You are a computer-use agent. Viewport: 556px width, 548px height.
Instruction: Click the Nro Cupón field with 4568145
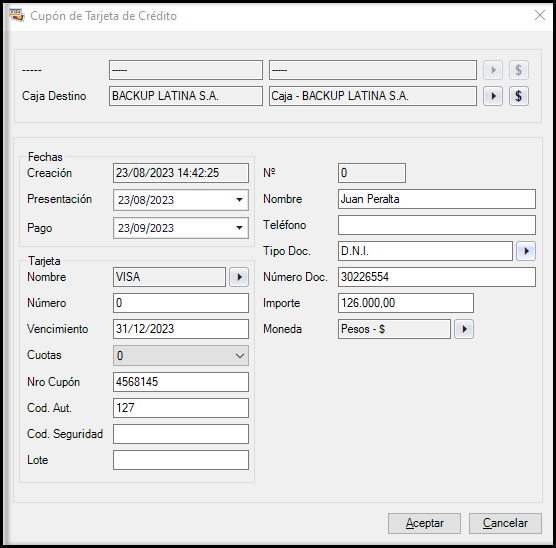(x=181, y=382)
